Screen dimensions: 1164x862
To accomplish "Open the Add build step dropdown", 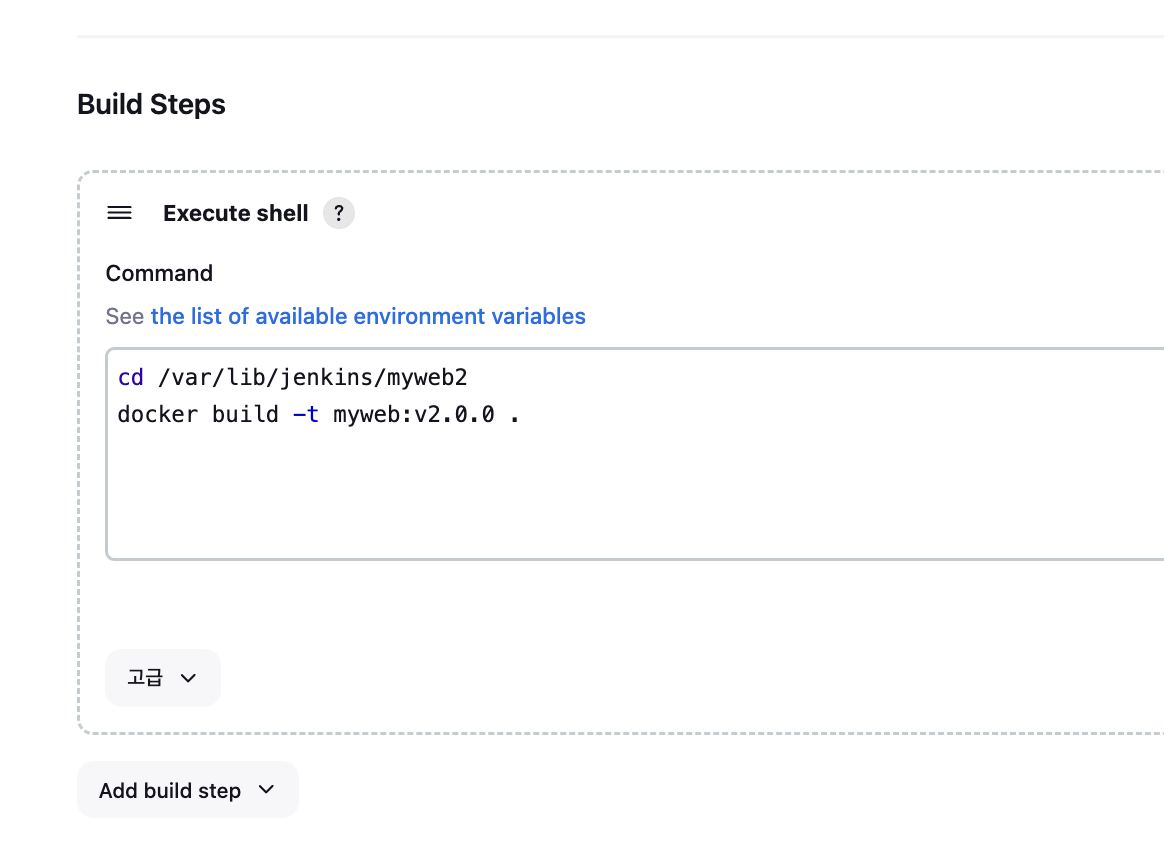I will click(x=187, y=790).
